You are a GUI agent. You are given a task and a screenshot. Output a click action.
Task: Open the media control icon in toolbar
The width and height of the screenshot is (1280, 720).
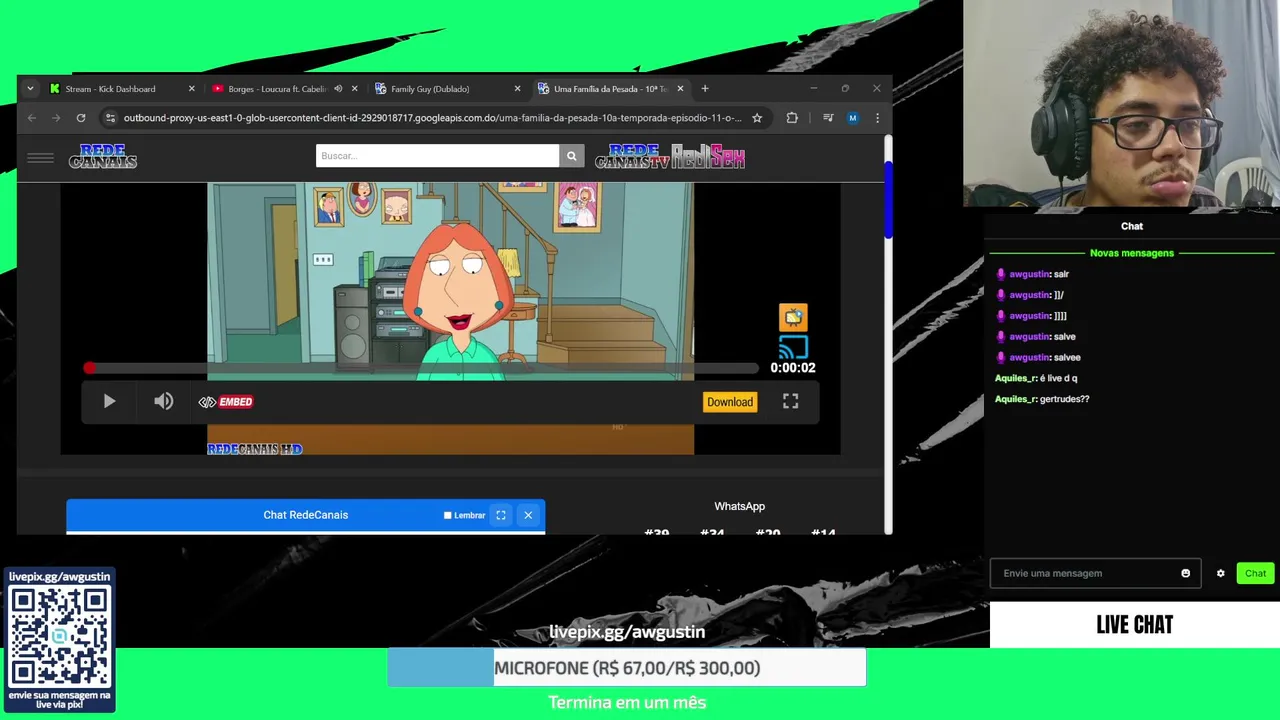click(x=828, y=118)
